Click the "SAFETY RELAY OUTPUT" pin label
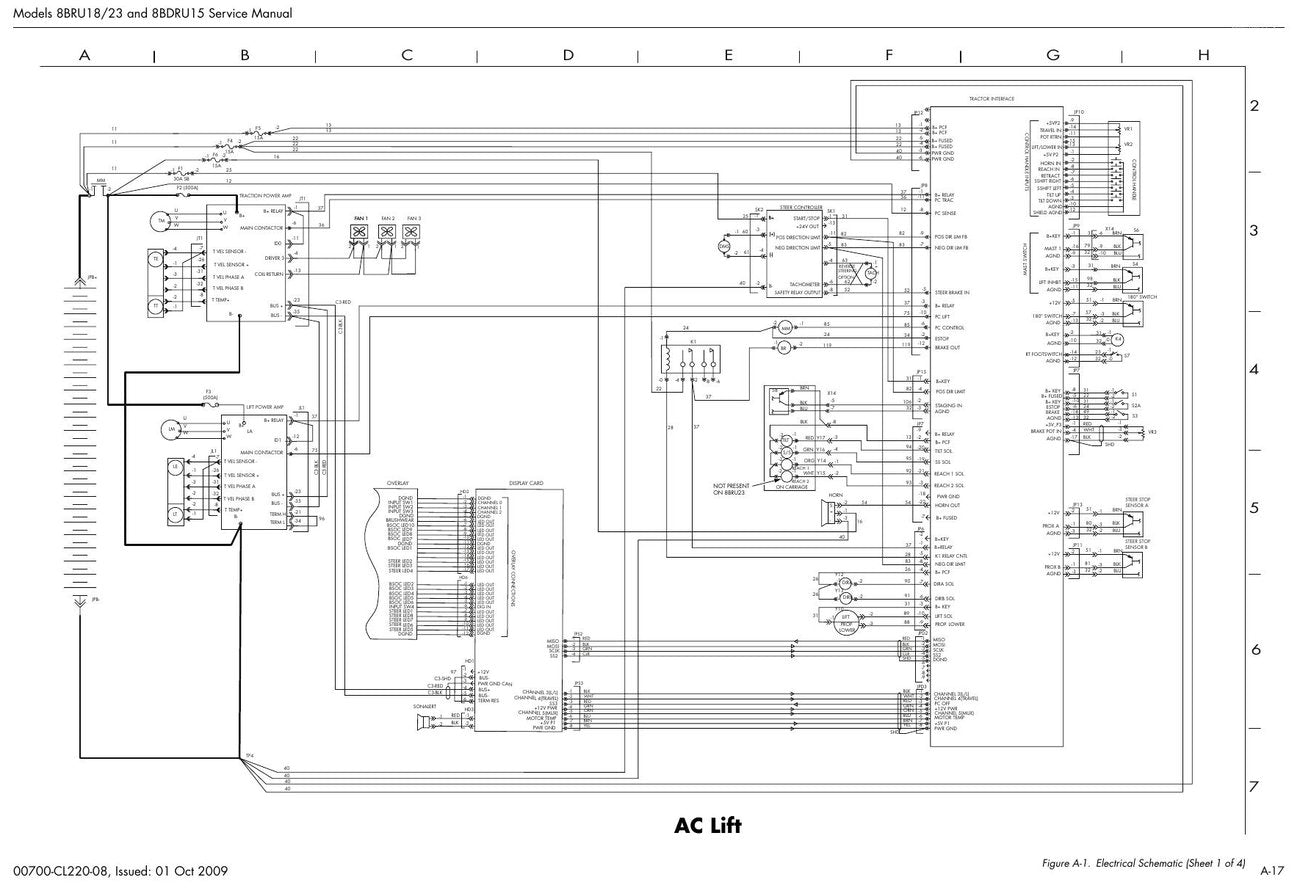Image resolution: width=1300 pixels, height=888 pixels. pos(798,292)
